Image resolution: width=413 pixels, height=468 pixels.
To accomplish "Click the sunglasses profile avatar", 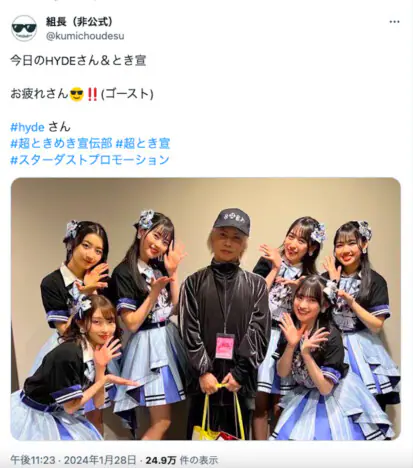I will click(24, 28).
